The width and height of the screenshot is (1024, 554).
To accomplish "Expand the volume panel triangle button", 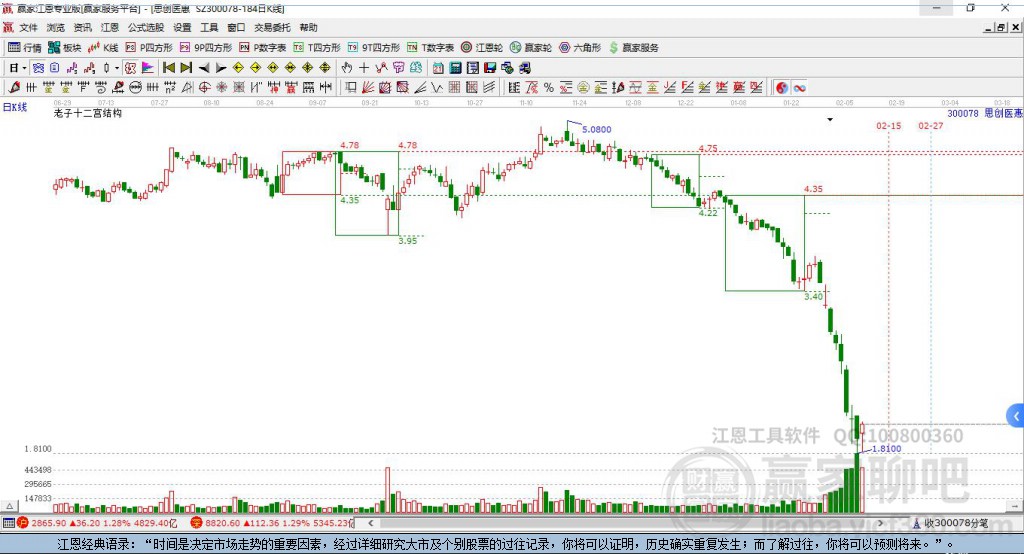I will point(9,506).
